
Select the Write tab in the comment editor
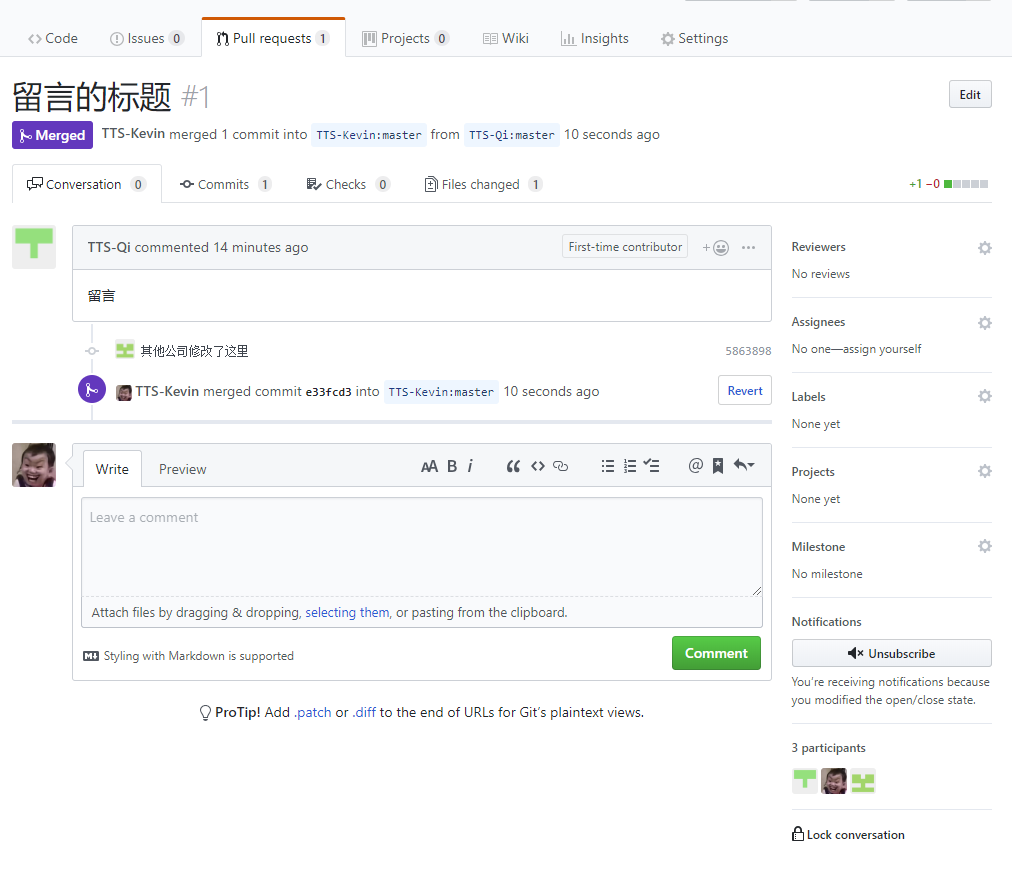tap(112, 469)
